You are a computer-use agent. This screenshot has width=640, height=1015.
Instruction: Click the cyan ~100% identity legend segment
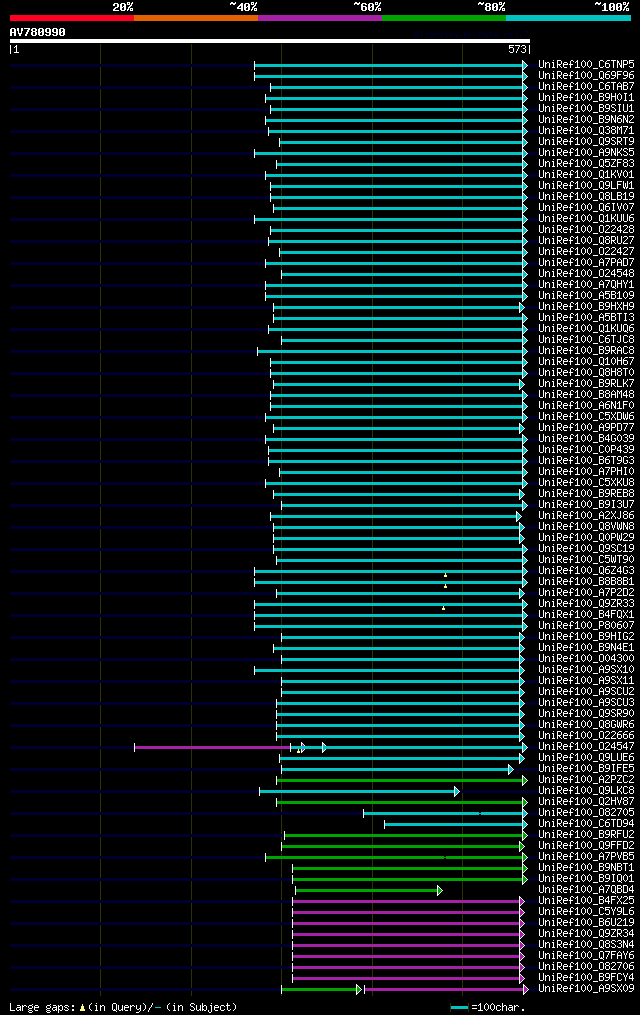click(x=568, y=18)
